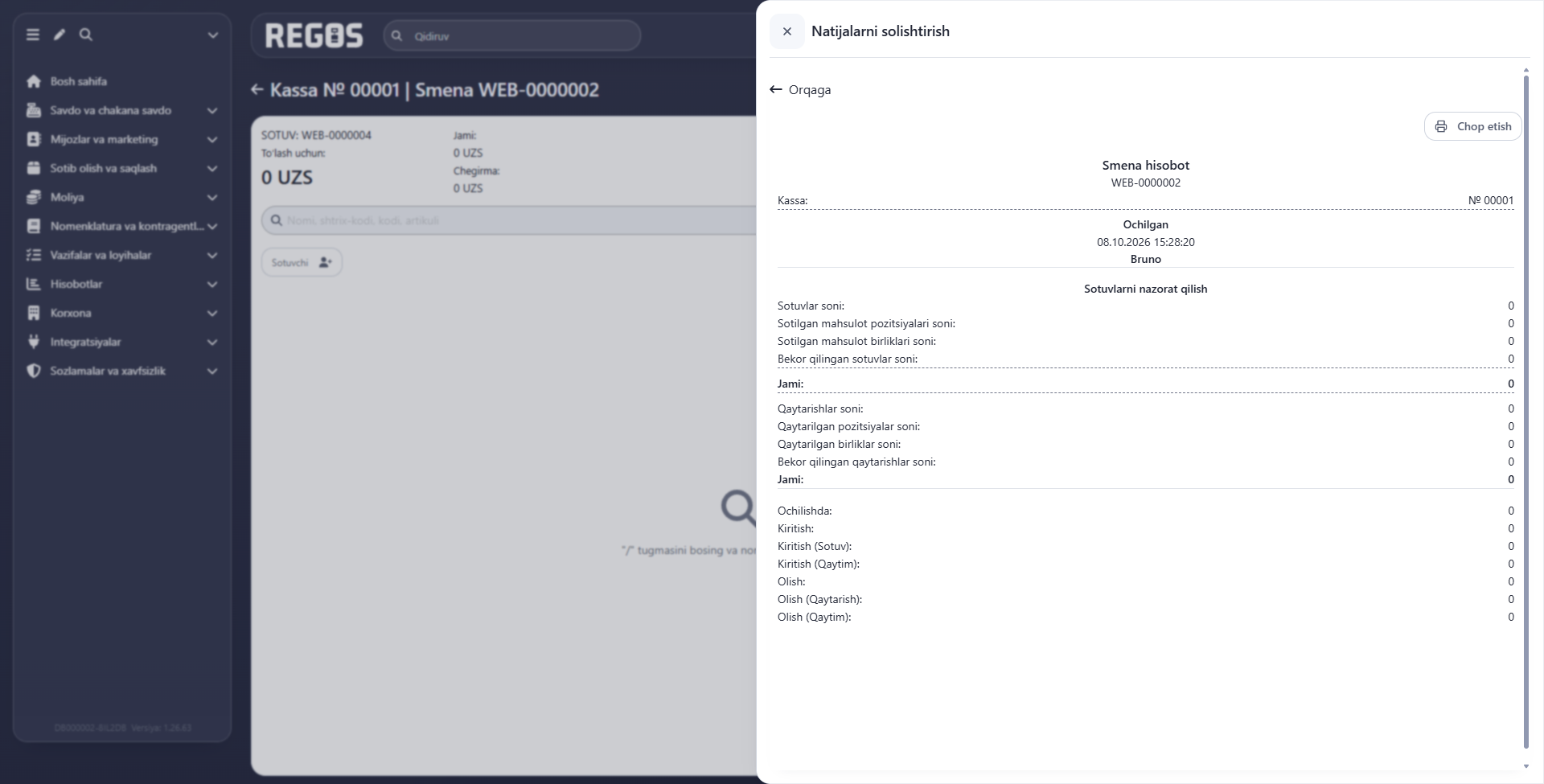Click the report panel vertical scrollbar
Screen dimensions: 1544x784
pyautogui.click(x=1526, y=411)
